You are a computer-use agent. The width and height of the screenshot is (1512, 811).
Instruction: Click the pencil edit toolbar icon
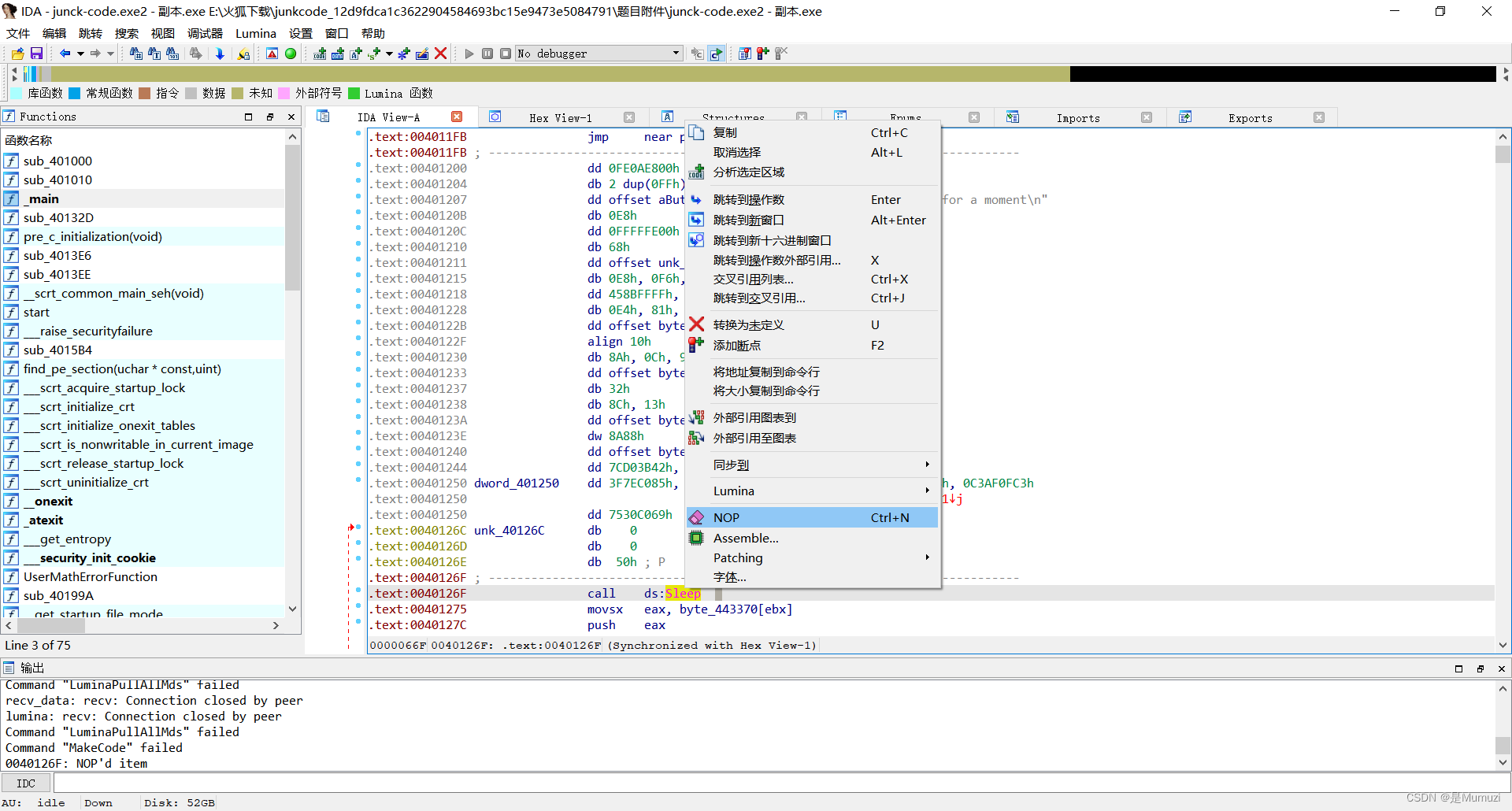point(422,54)
